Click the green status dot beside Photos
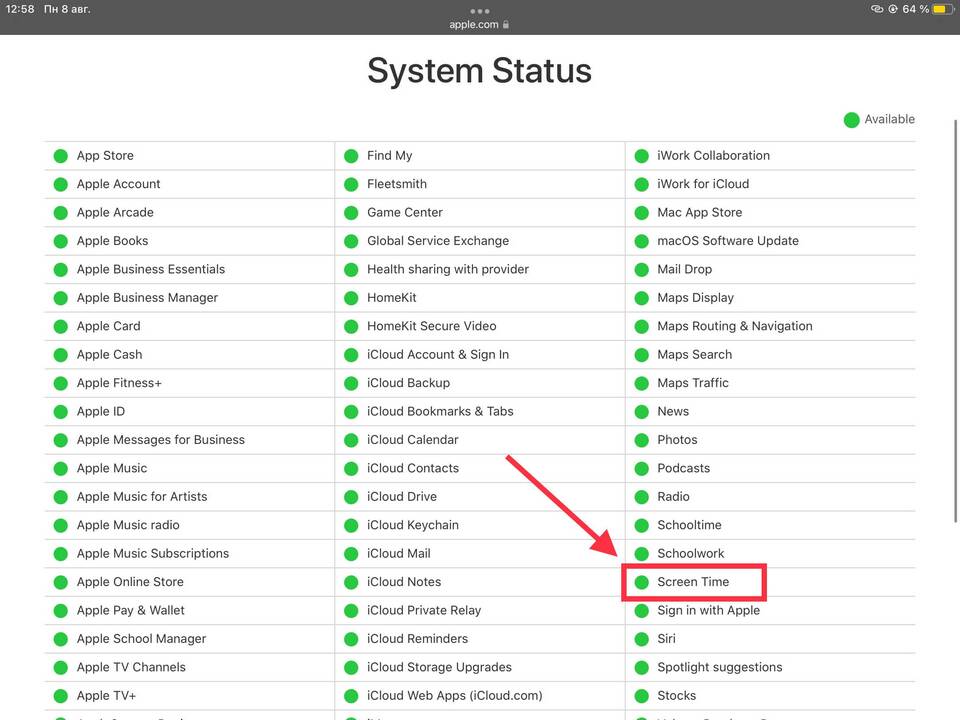960x720 pixels. (x=641, y=440)
